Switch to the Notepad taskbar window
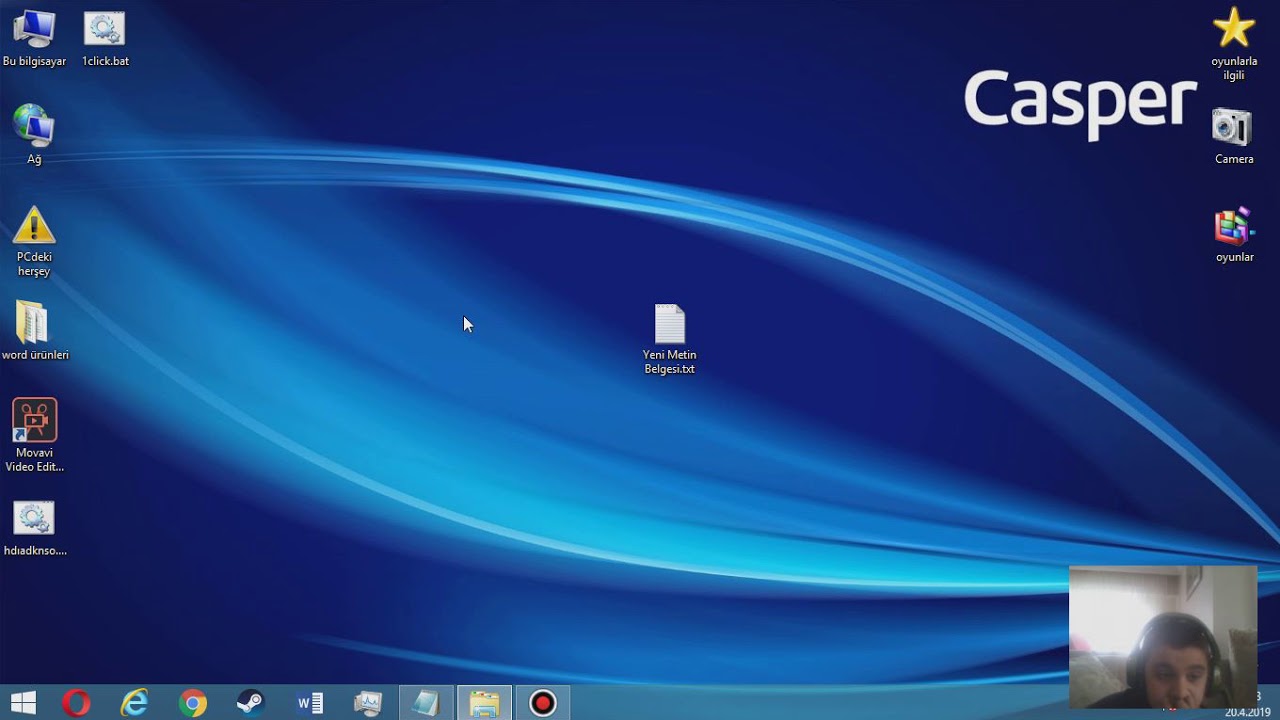The width and height of the screenshot is (1280, 720). click(x=426, y=703)
